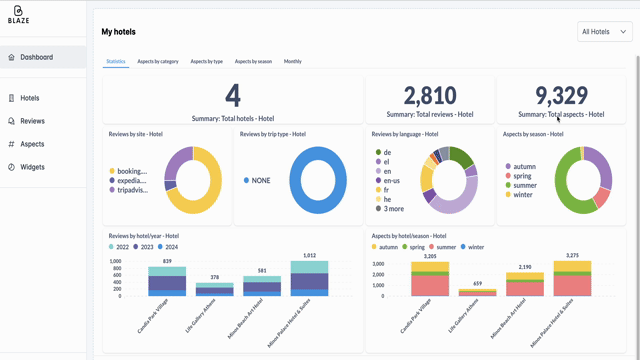Click the Aspects hashtag icon

click(11, 144)
